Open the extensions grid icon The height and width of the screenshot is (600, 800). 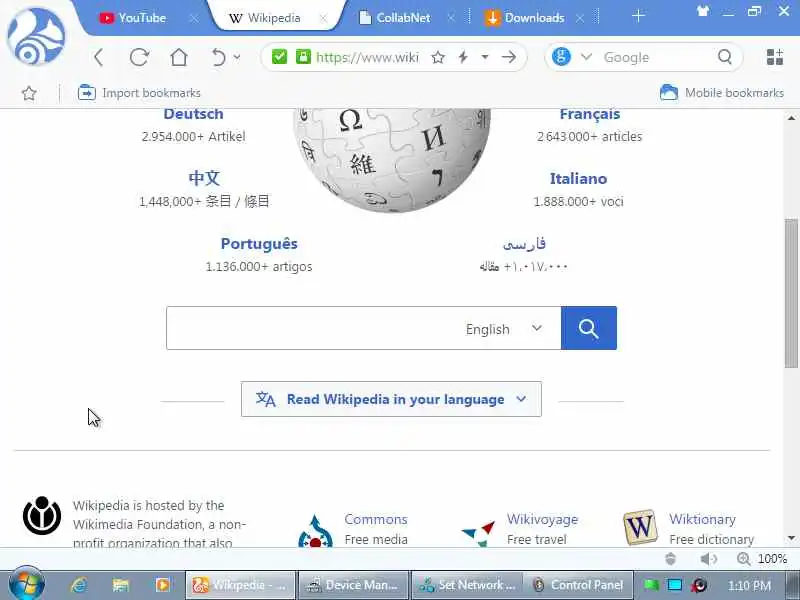pyautogui.click(x=774, y=57)
